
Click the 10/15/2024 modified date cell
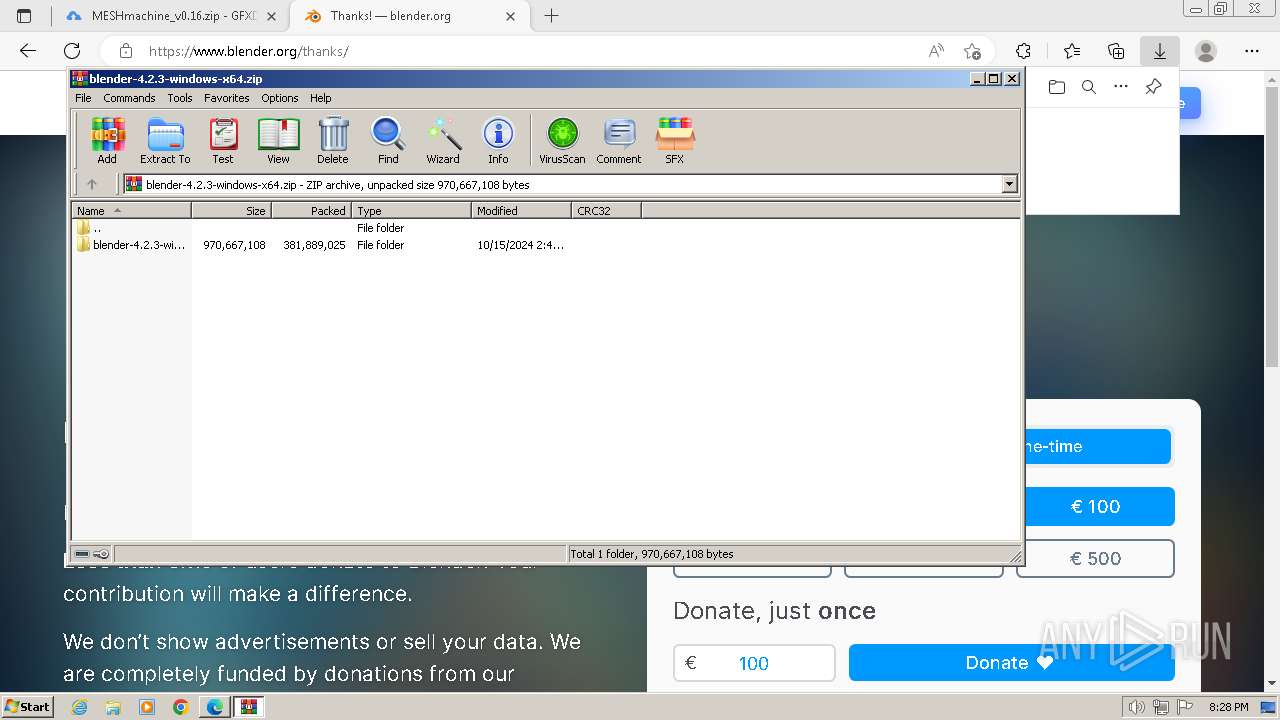click(520, 245)
